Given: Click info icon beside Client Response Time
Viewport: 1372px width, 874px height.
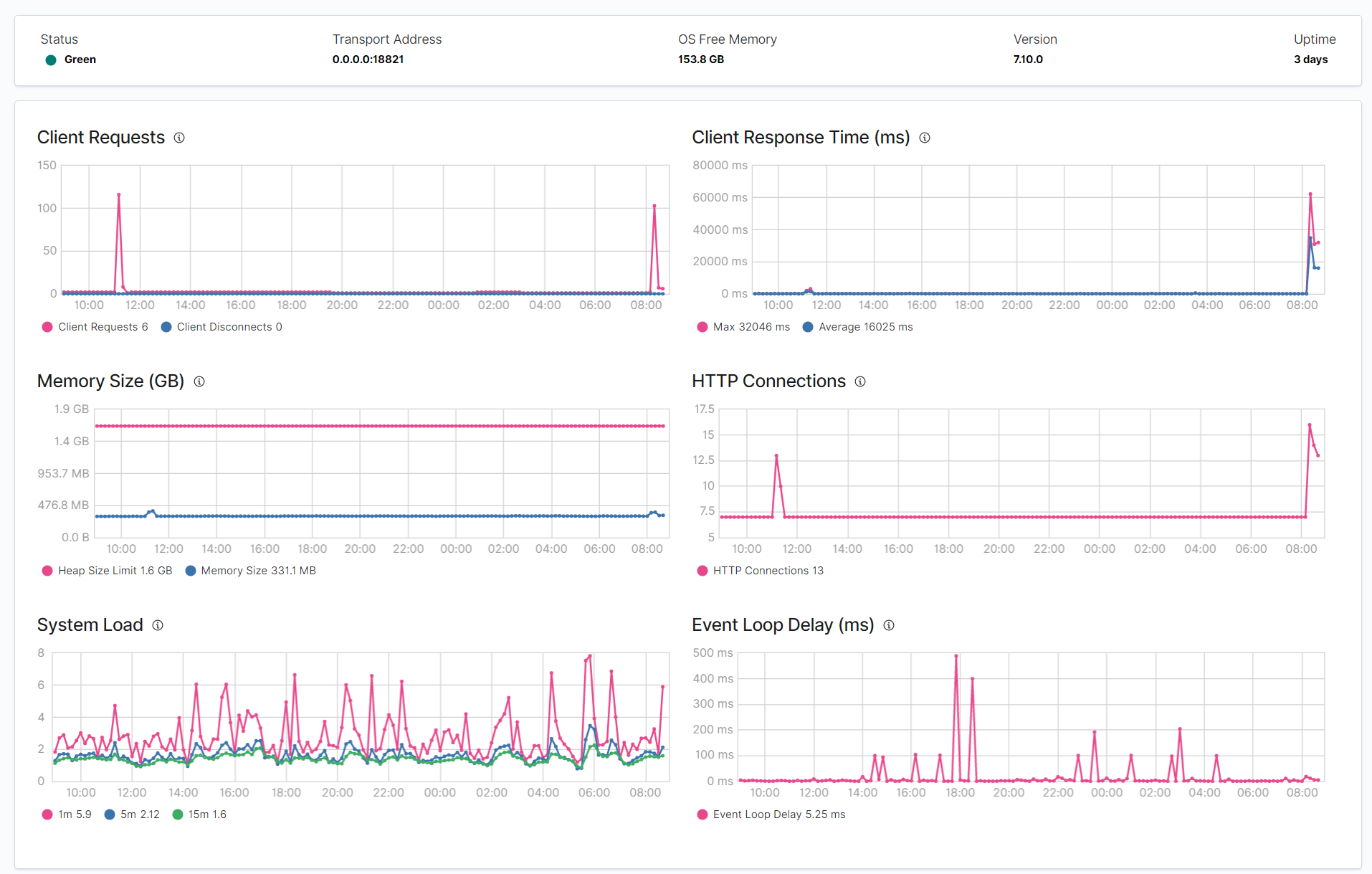Looking at the screenshot, I should (925, 138).
